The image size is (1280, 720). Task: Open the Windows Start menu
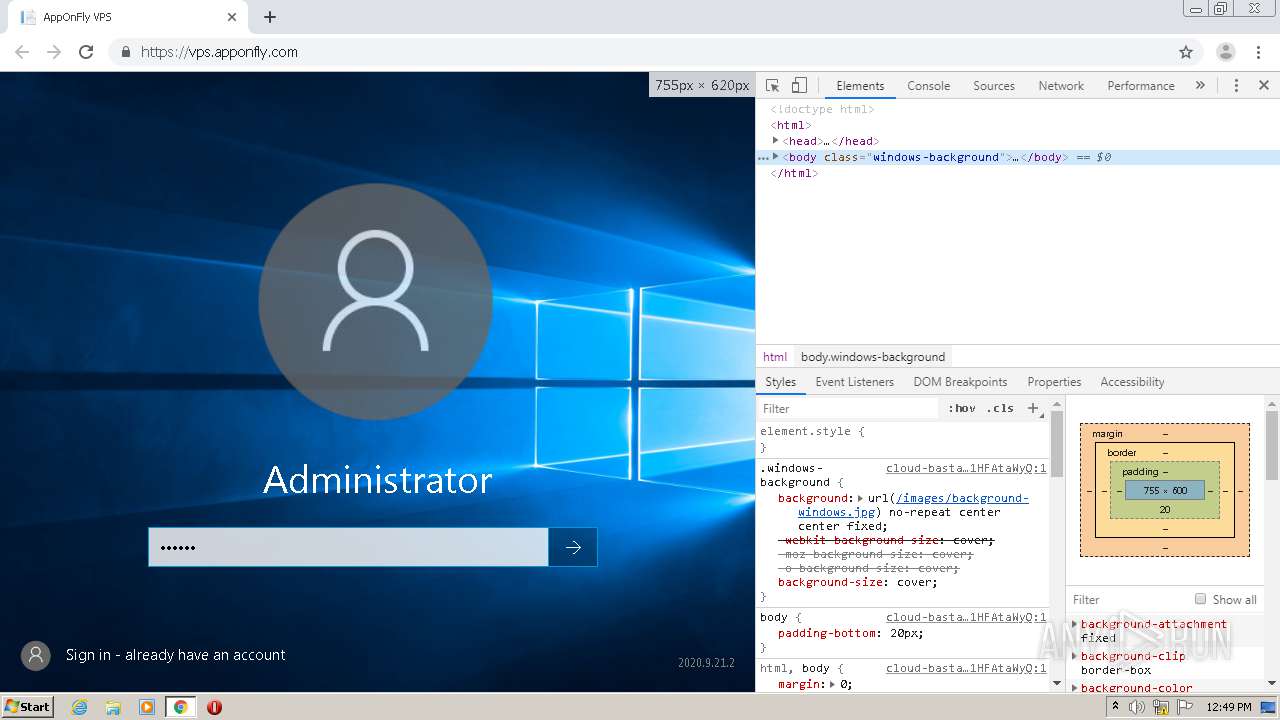click(x=28, y=707)
